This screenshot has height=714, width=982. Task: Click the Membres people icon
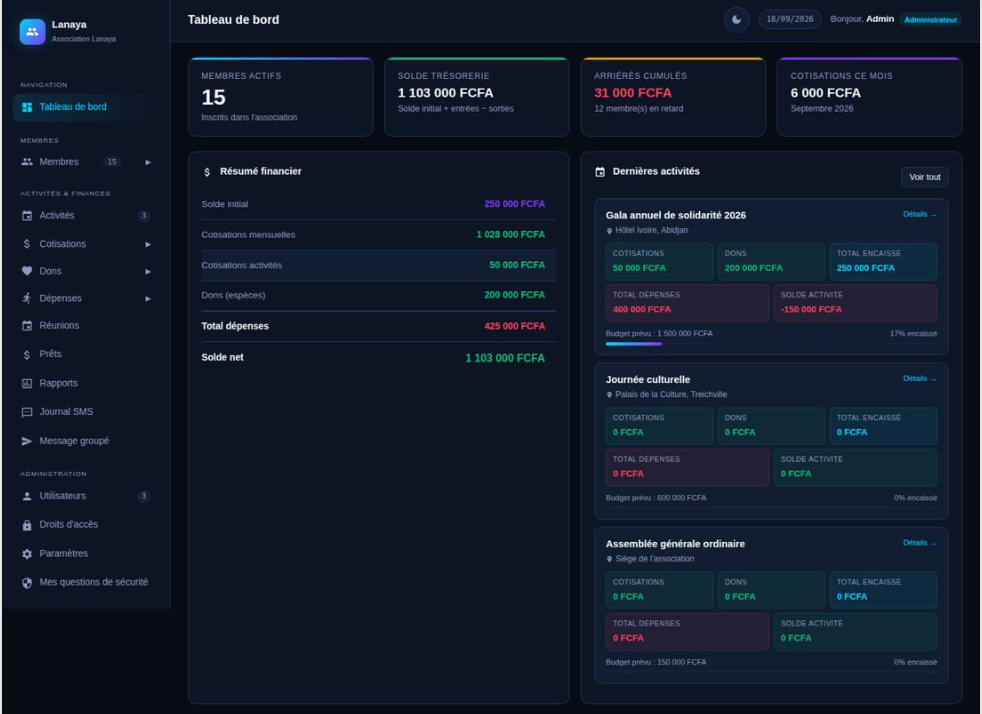coord(27,162)
